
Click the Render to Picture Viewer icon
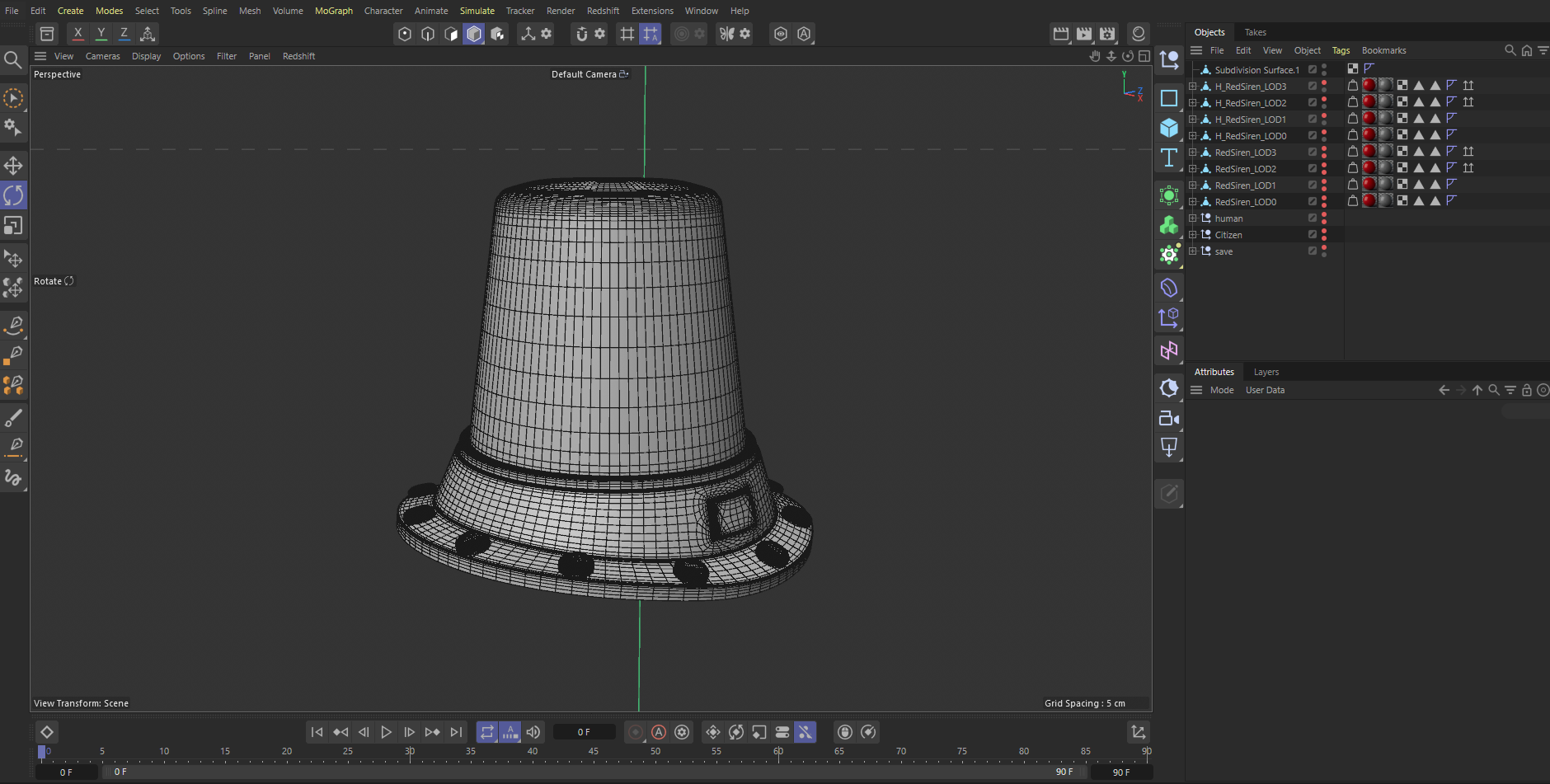(x=1084, y=34)
